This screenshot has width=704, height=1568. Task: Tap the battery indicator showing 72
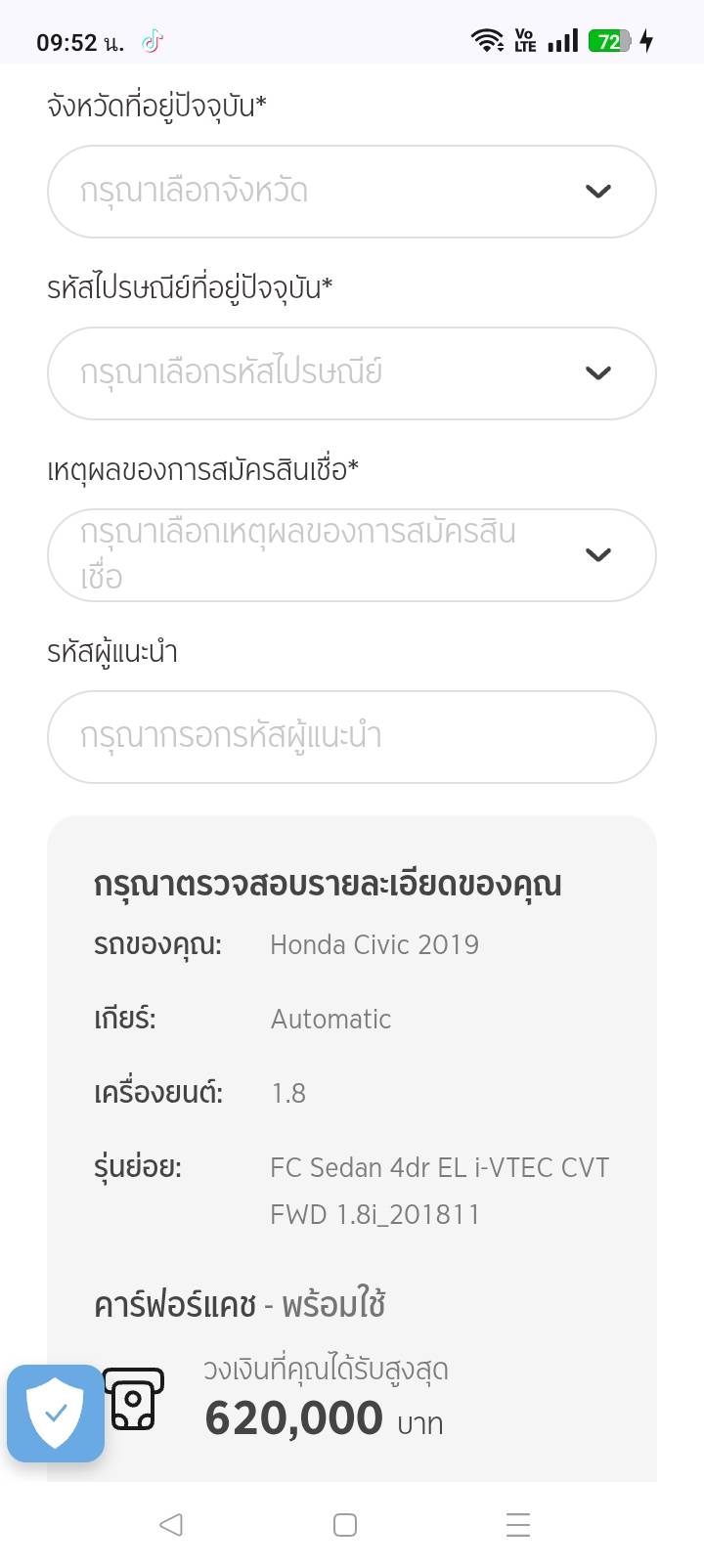coord(609,41)
